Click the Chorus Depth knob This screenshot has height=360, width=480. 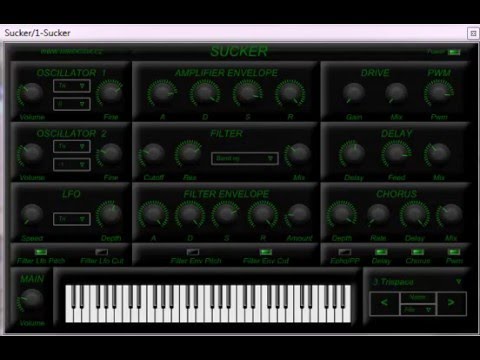[342, 214]
